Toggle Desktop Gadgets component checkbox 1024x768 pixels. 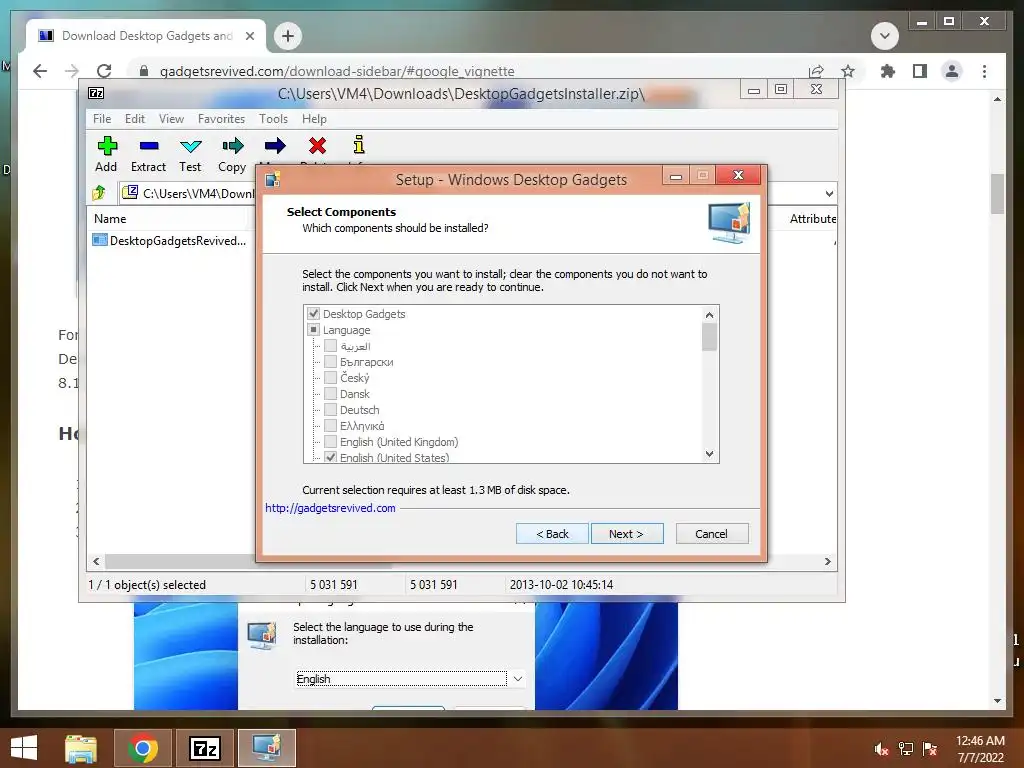tap(313, 313)
